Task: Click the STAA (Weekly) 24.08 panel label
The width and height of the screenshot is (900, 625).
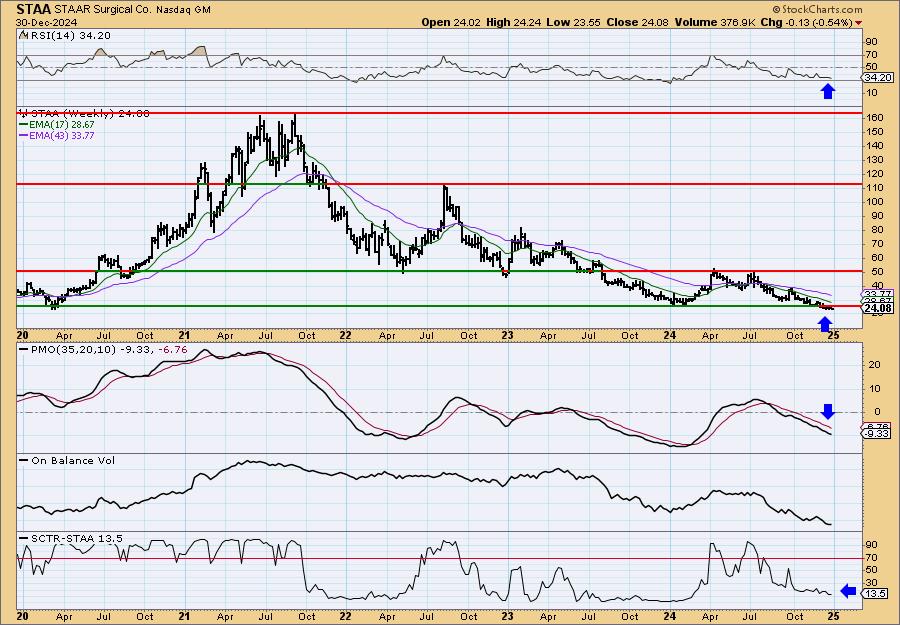Action: 90,114
